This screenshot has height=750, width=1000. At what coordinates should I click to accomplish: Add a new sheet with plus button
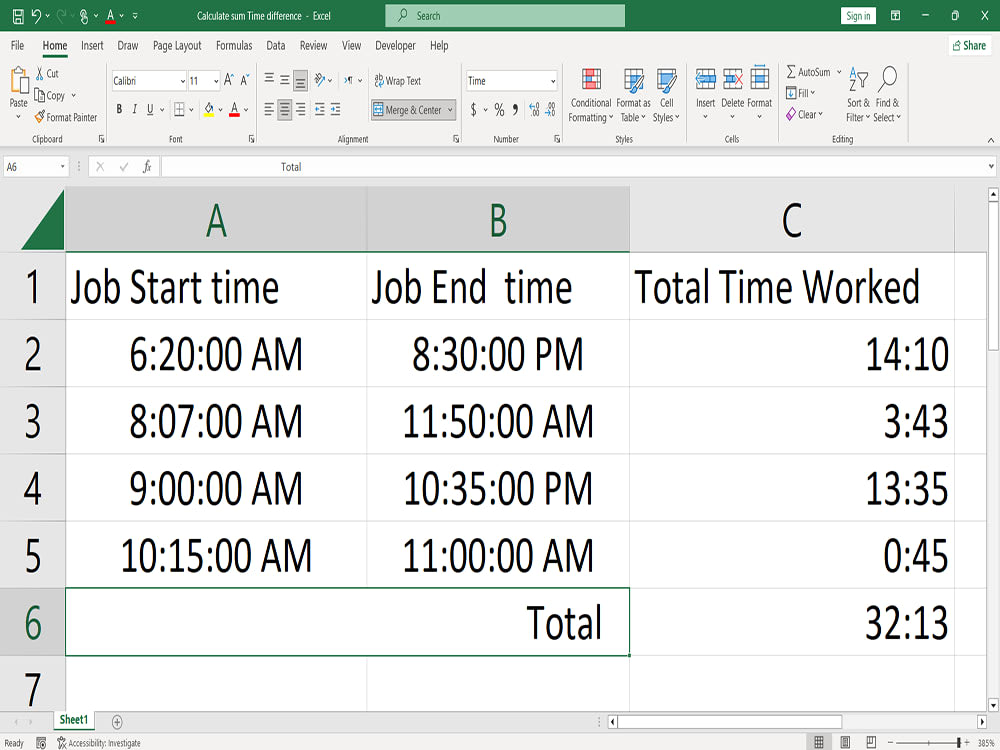[117, 721]
